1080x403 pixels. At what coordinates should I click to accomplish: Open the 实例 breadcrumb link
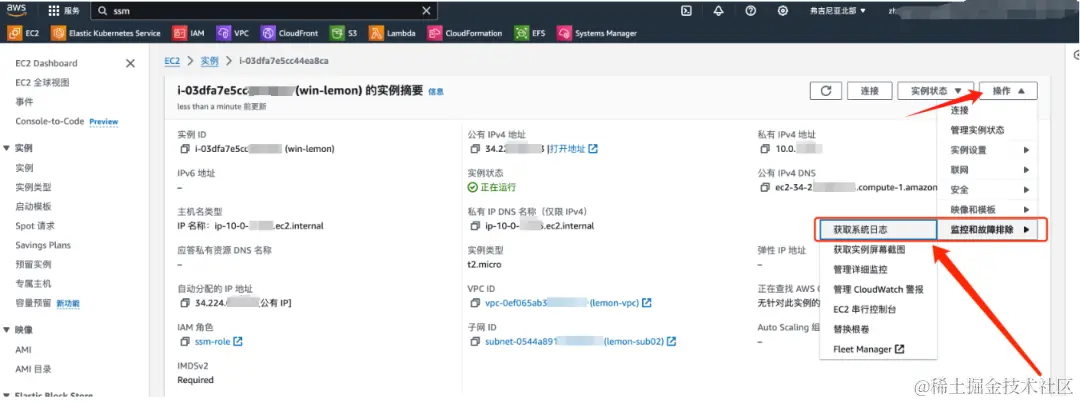click(x=209, y=61)
